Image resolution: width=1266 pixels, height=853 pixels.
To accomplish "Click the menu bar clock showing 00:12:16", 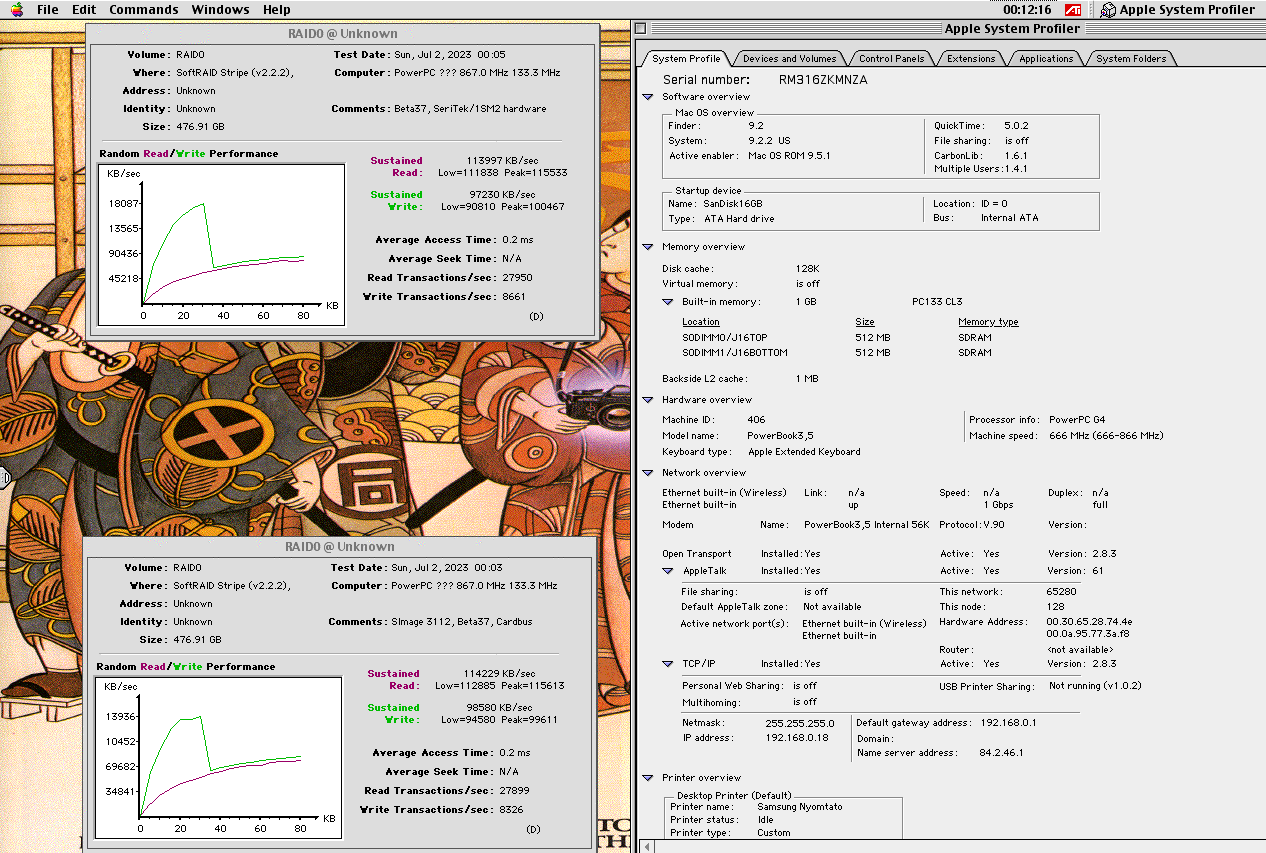I will 1027,10.
